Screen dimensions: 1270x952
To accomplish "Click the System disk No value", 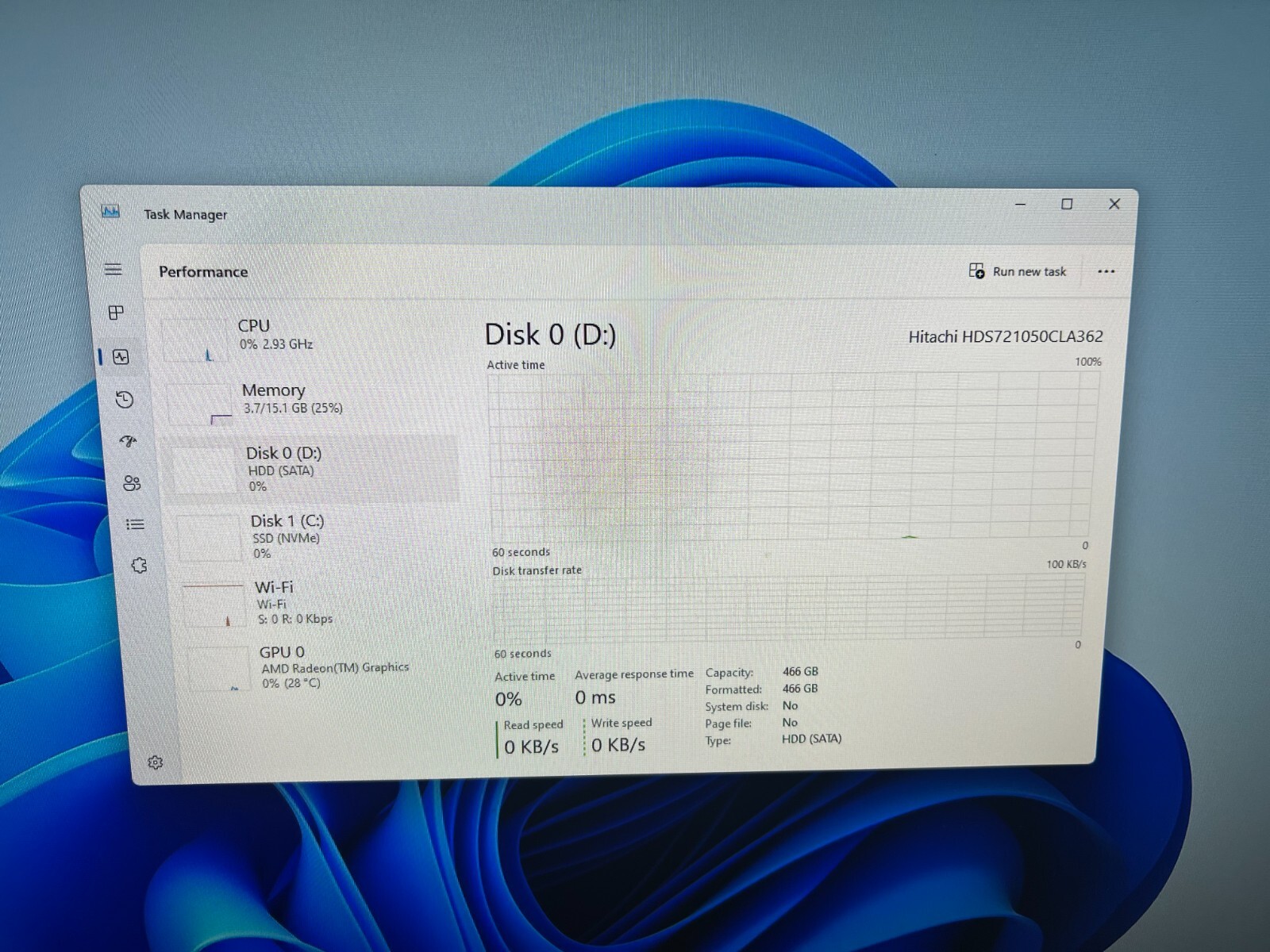I will [x=790, y=705].
